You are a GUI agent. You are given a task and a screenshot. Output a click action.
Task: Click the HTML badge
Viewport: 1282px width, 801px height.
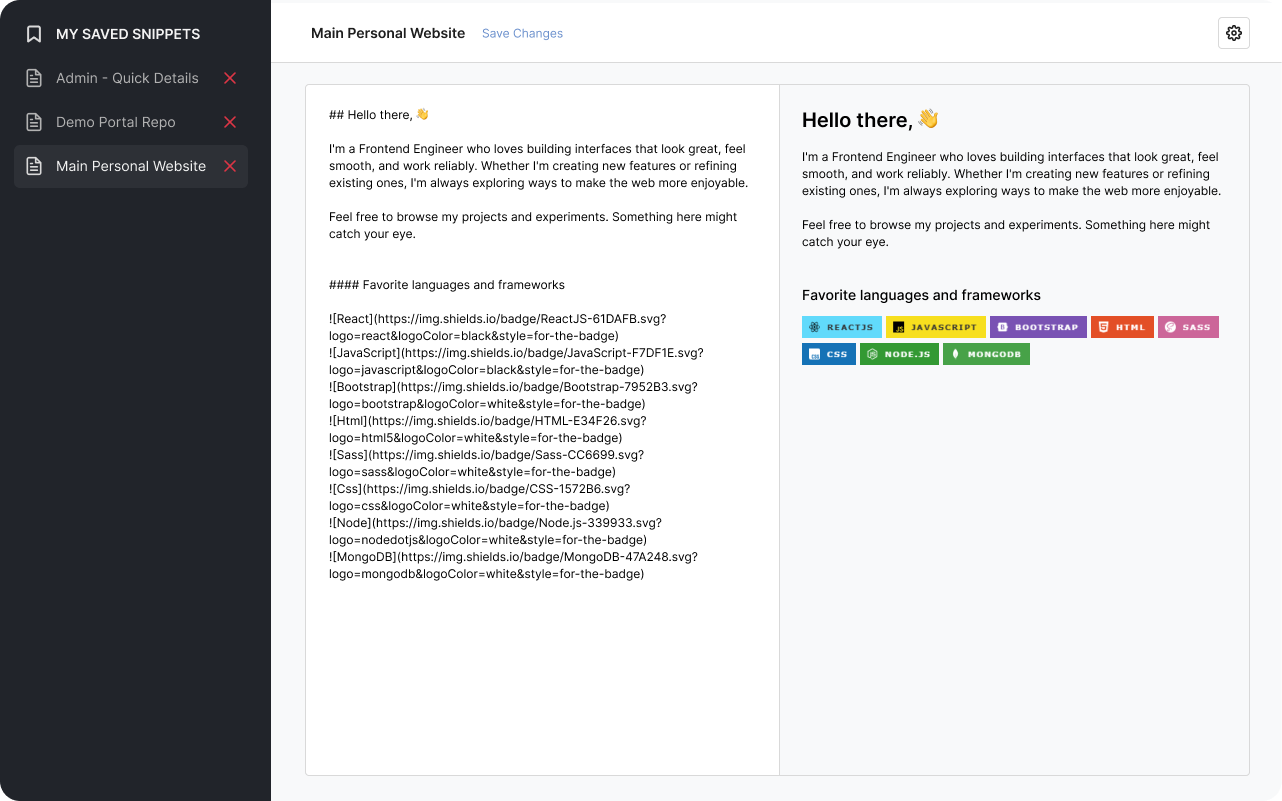point(1122,326)
